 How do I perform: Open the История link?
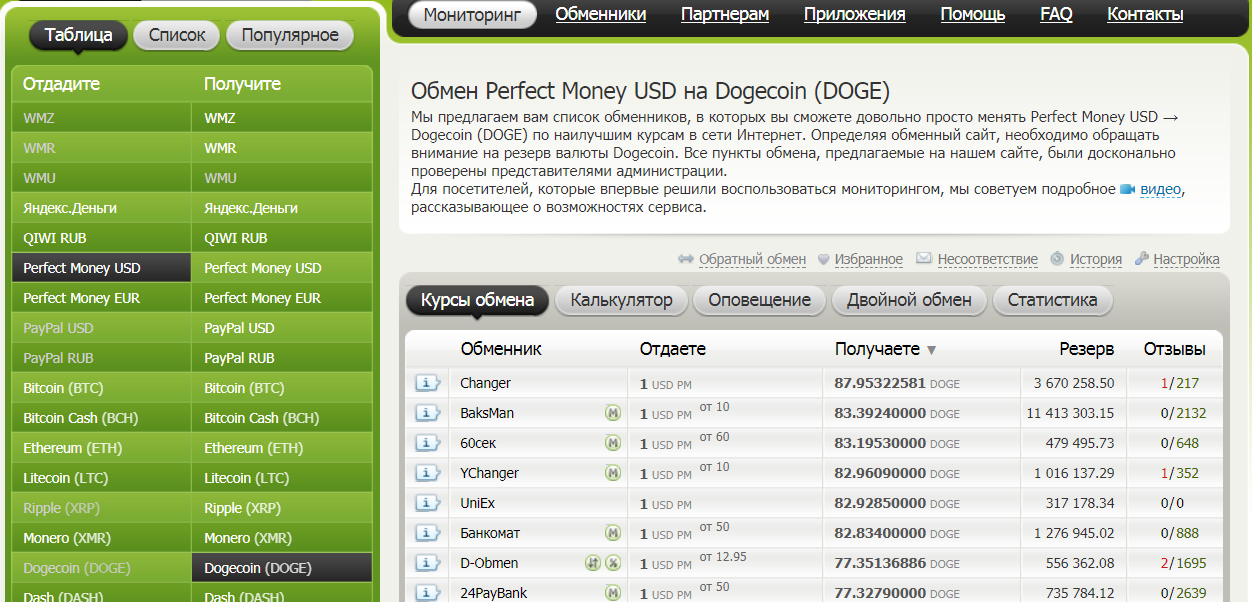click(1095, 259)
